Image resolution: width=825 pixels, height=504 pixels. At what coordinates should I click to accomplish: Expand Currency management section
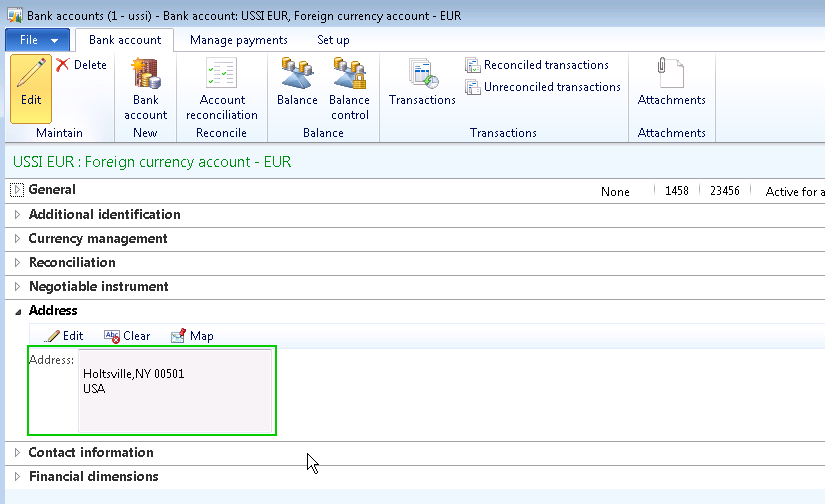(17, 239)
